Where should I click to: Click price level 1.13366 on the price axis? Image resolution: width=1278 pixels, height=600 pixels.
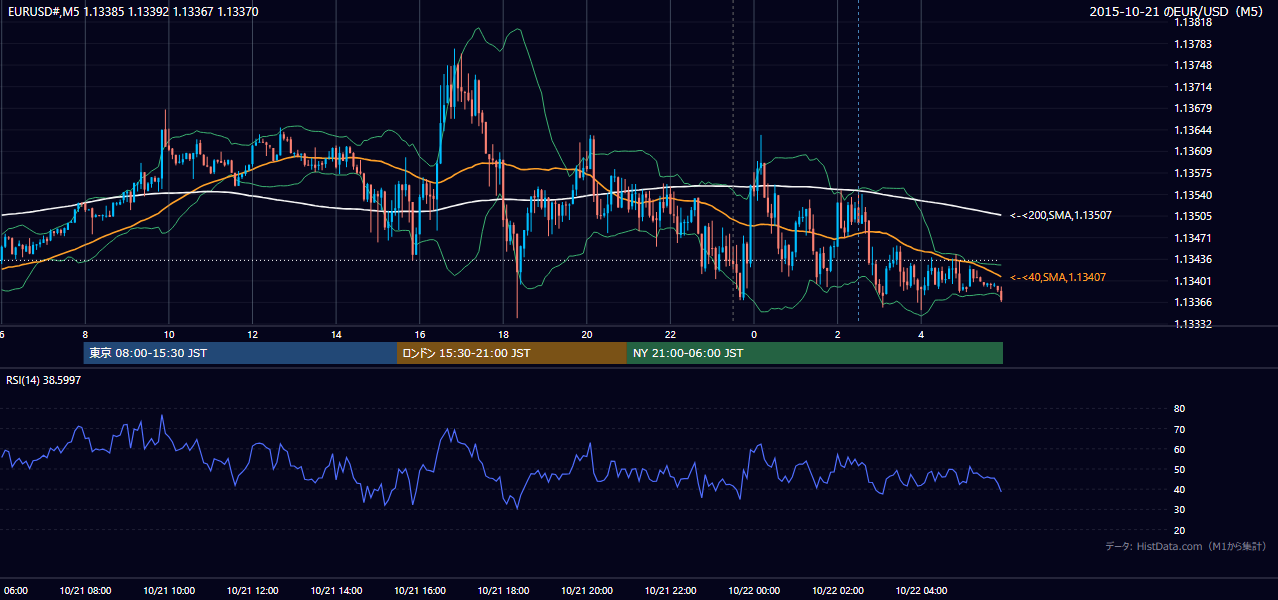tap(1193, 302)
